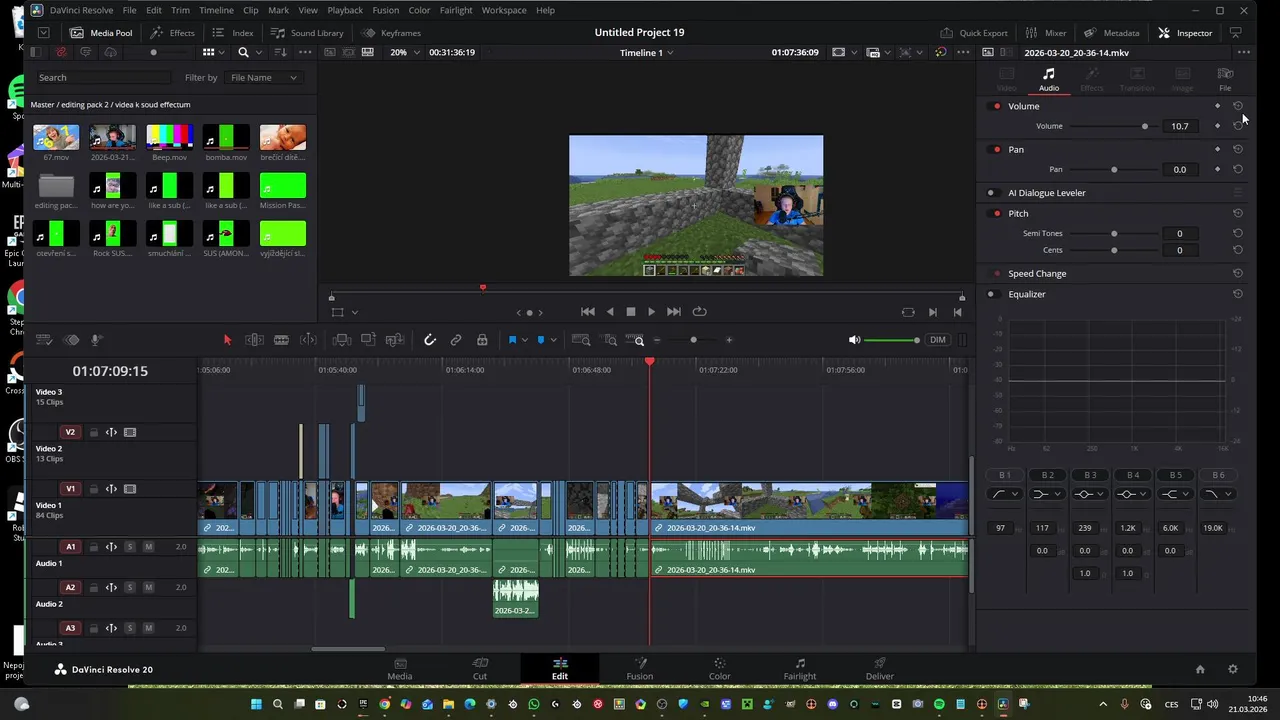This screenshot has width=1280, height=720.
Task: Expand the flag color dropdown arrow
Action: click(524, 340)
